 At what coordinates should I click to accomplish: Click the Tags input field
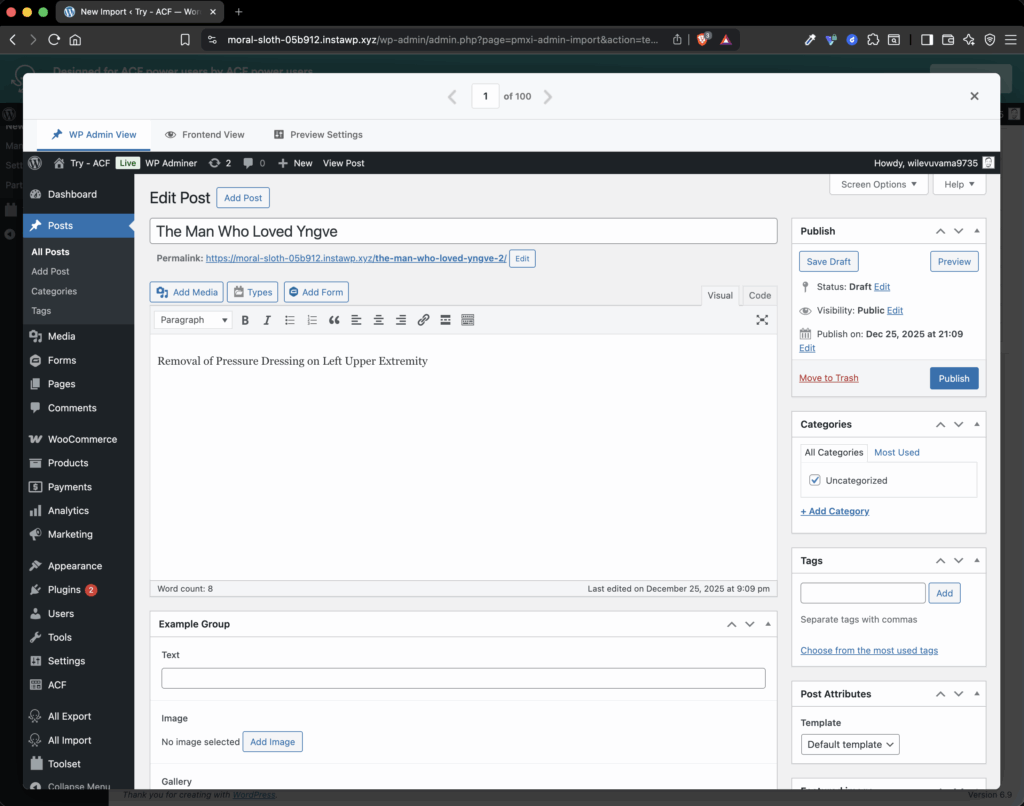[863, 593]
